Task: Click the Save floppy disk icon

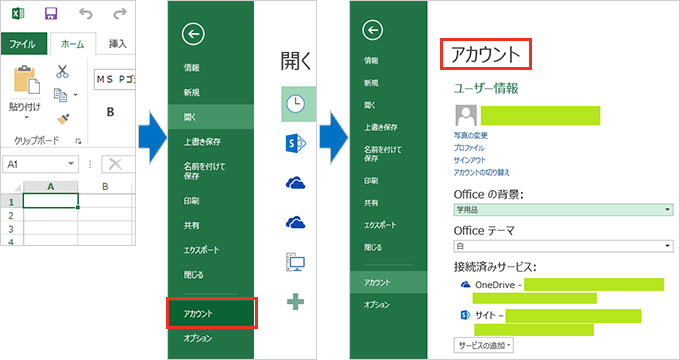Action: (x=51, y=13)
